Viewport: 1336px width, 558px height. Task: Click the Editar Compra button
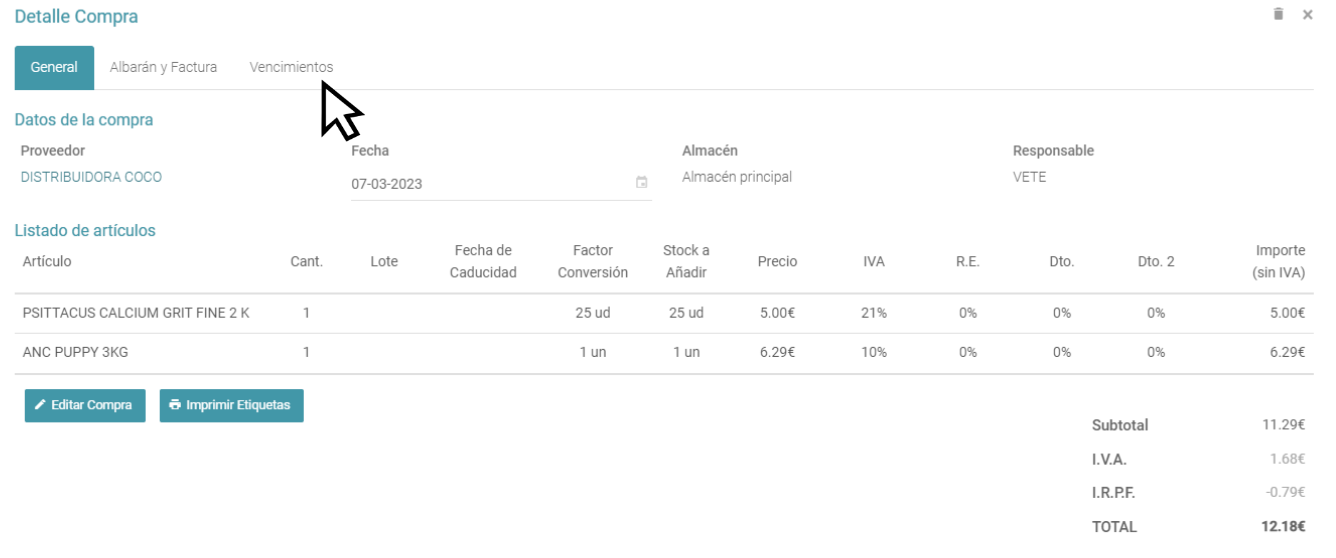[85, 405]
